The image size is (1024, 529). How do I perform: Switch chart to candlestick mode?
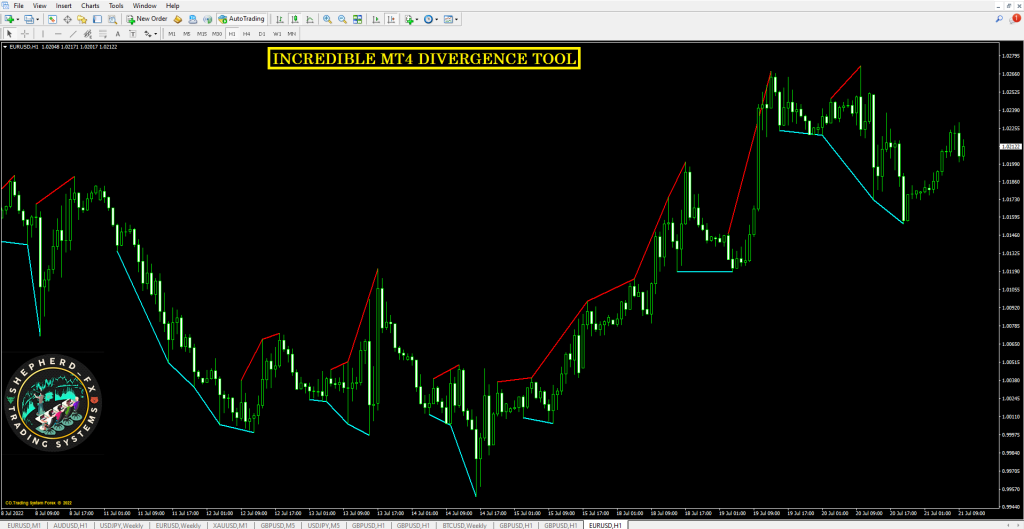click(x=295, y=19)
